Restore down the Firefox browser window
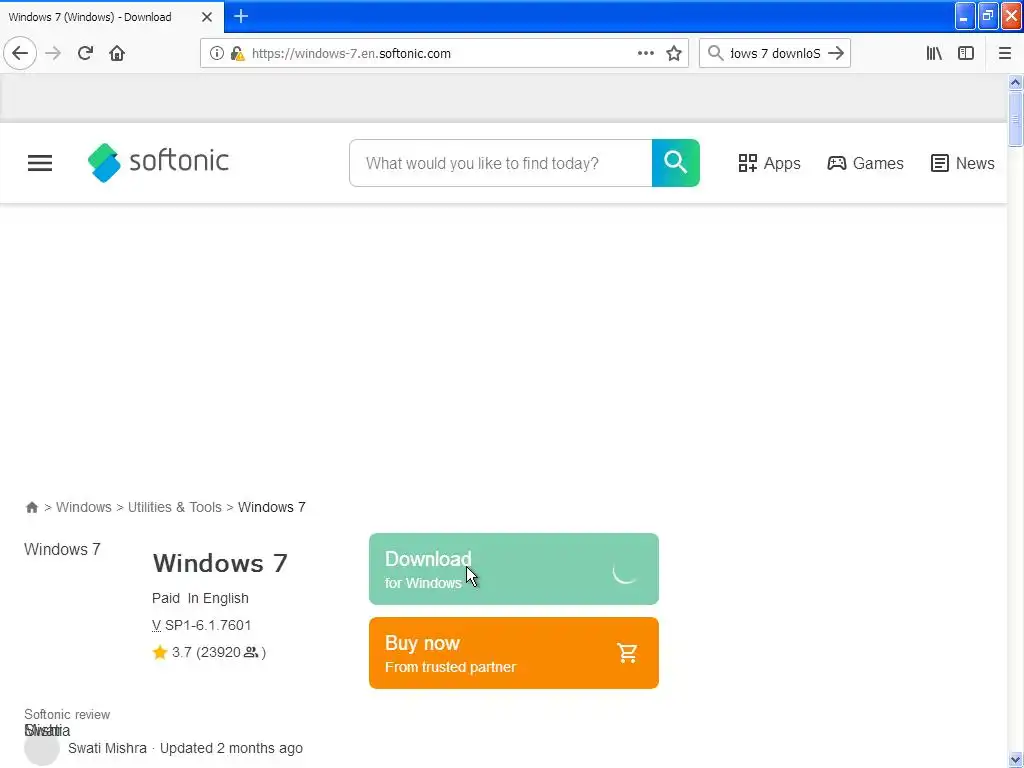 tap(988, 16)
